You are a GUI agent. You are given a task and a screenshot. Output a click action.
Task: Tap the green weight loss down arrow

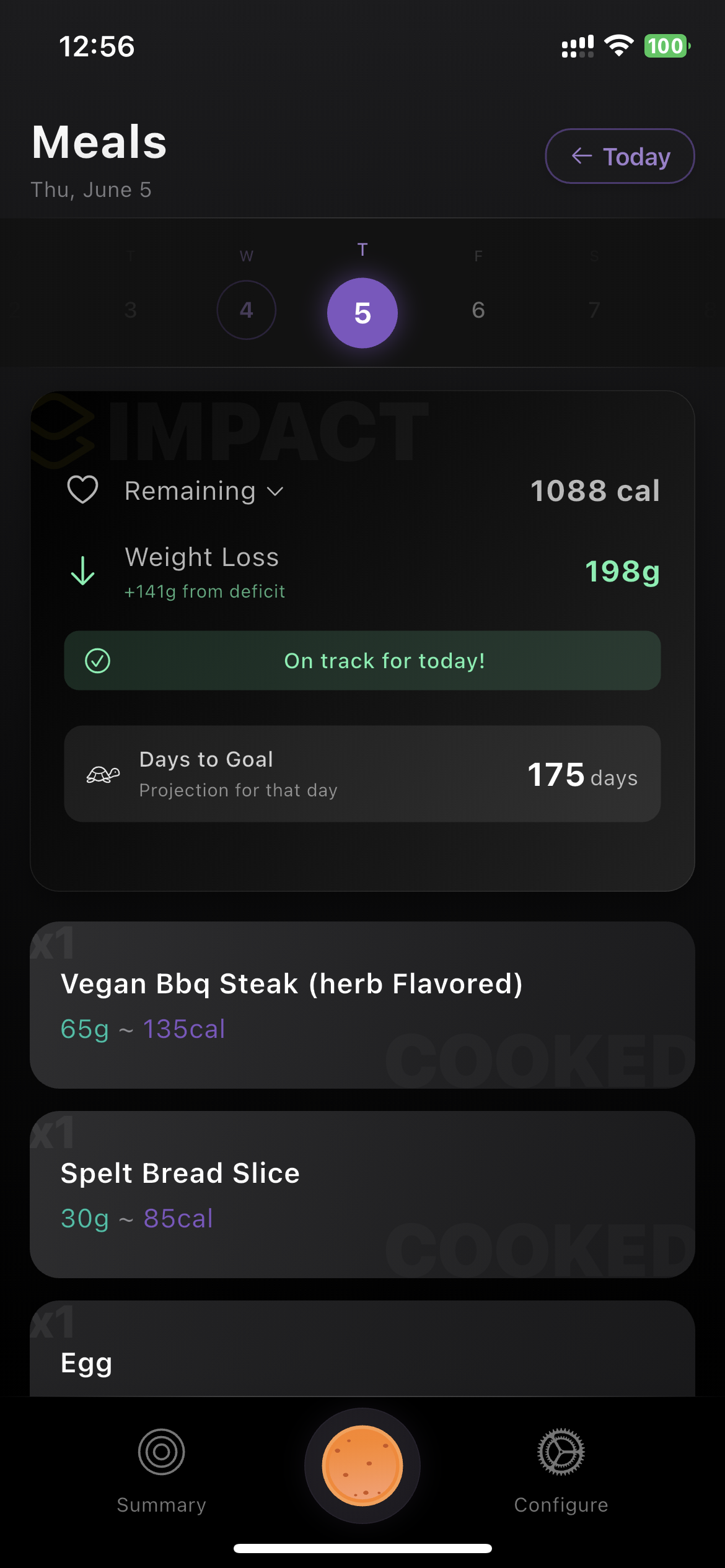tap(82, 571)
